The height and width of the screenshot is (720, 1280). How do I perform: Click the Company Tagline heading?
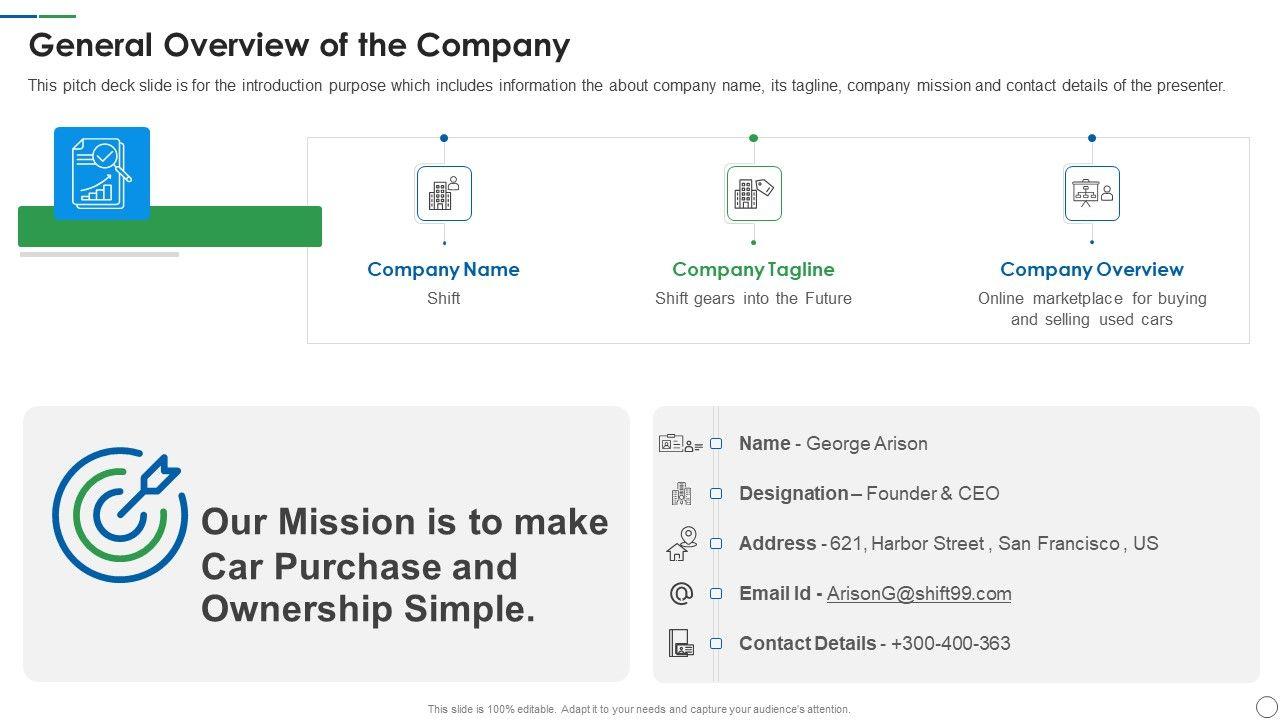753,269
